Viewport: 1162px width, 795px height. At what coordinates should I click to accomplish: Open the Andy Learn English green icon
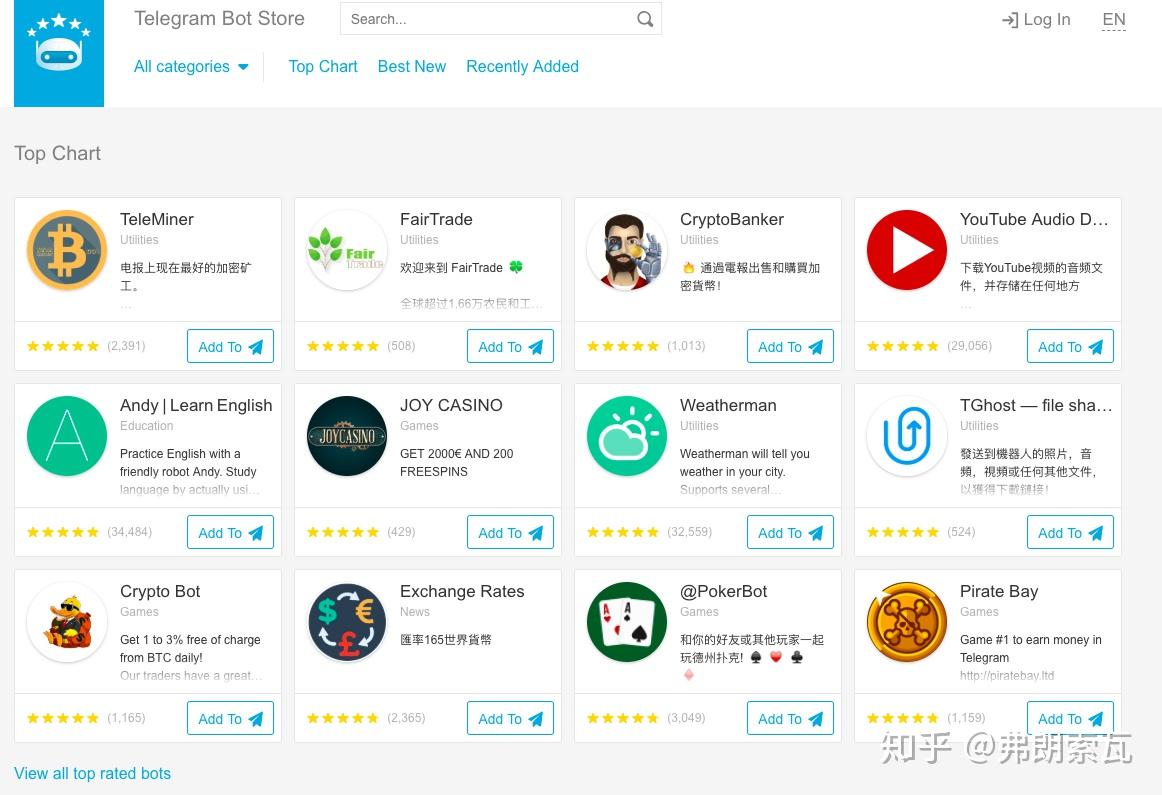[67, 436]
